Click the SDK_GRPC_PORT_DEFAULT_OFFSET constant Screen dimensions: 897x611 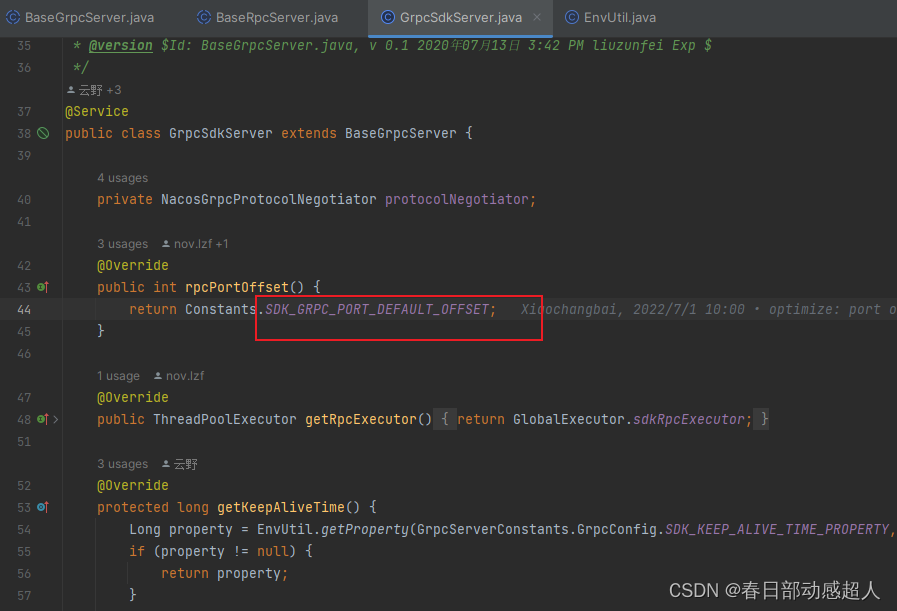point(377,310)
